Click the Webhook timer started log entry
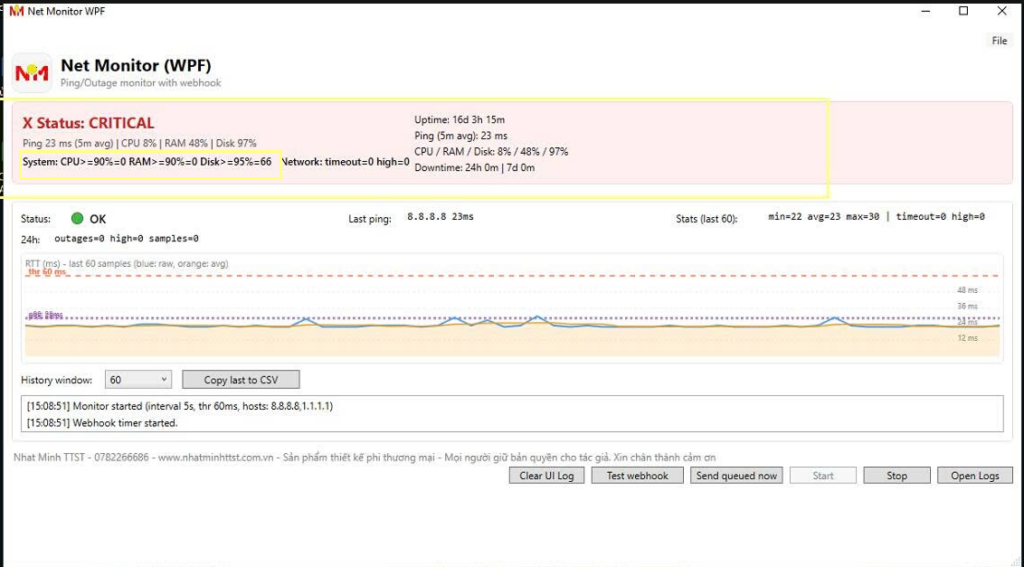This screenshot has height=567, width=1024. click(102, 423)
